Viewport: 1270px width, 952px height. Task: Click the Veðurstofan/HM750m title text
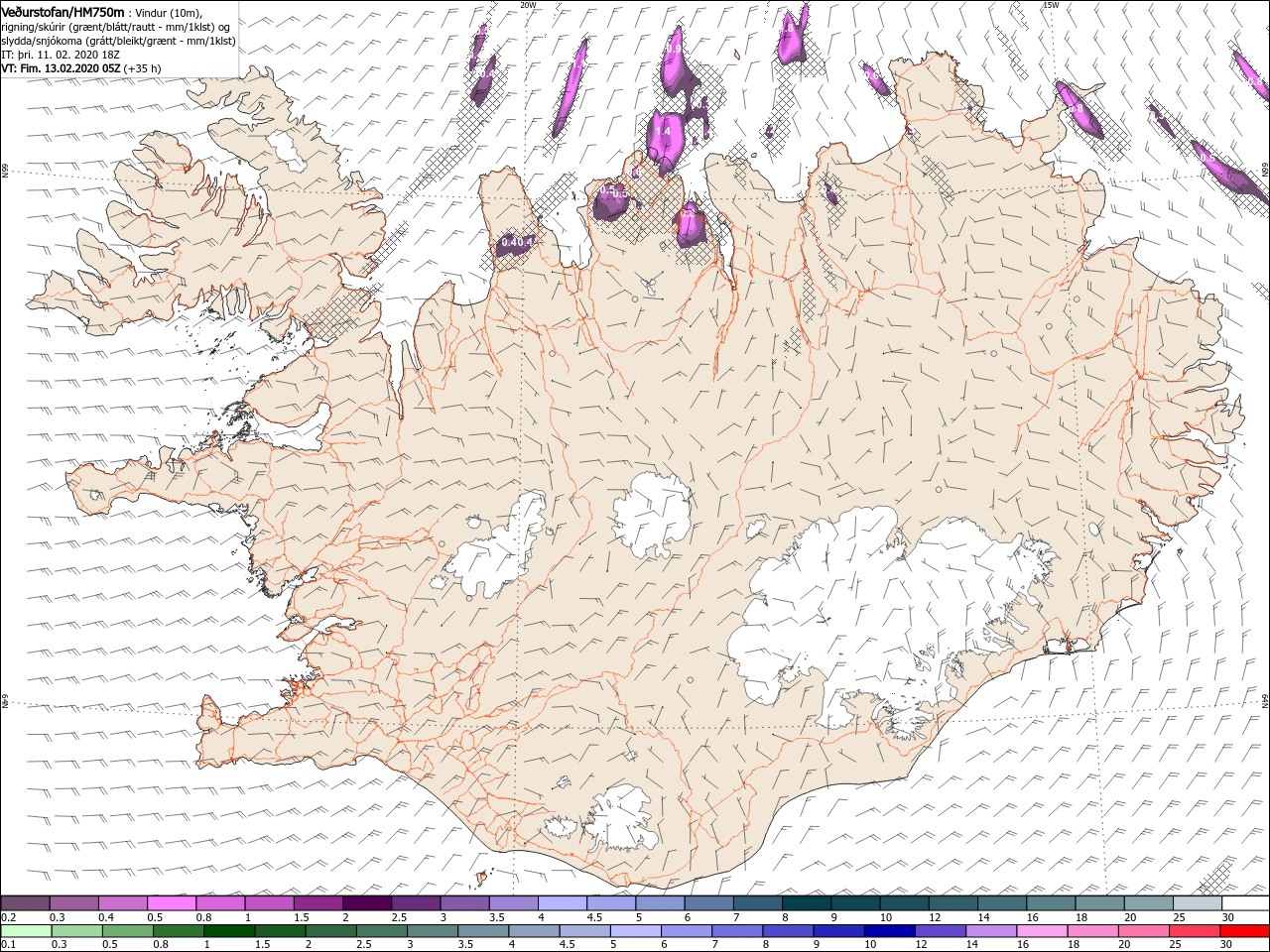coord(63,11)
